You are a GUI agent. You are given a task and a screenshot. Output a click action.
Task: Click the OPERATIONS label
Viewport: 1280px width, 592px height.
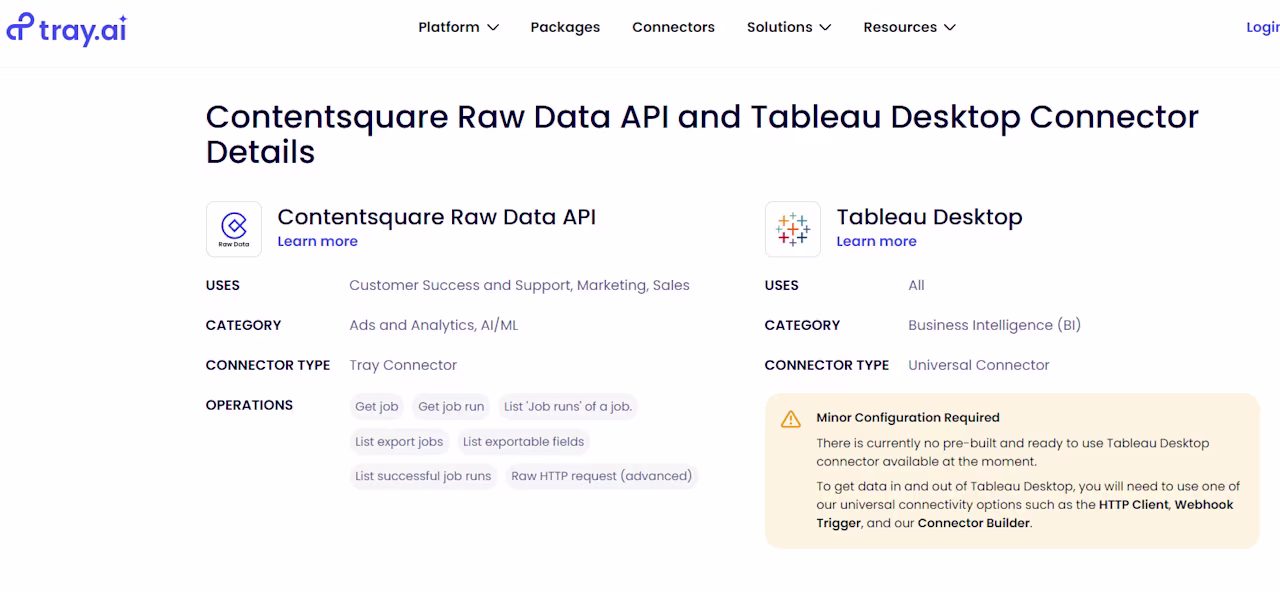pos(249,406)
